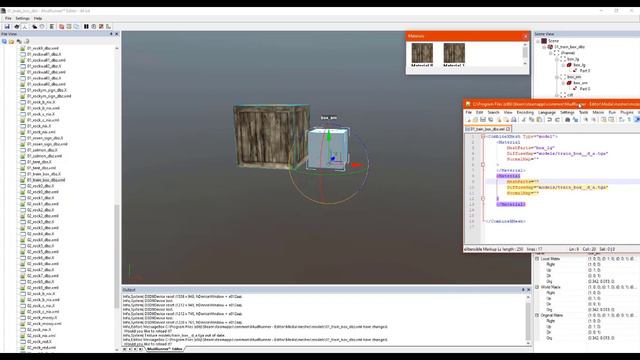Viewport: 640px width, 360px height.
Task: Click the Copy icon in Notepad++ toolbar
Action: [x=531, y=120]
